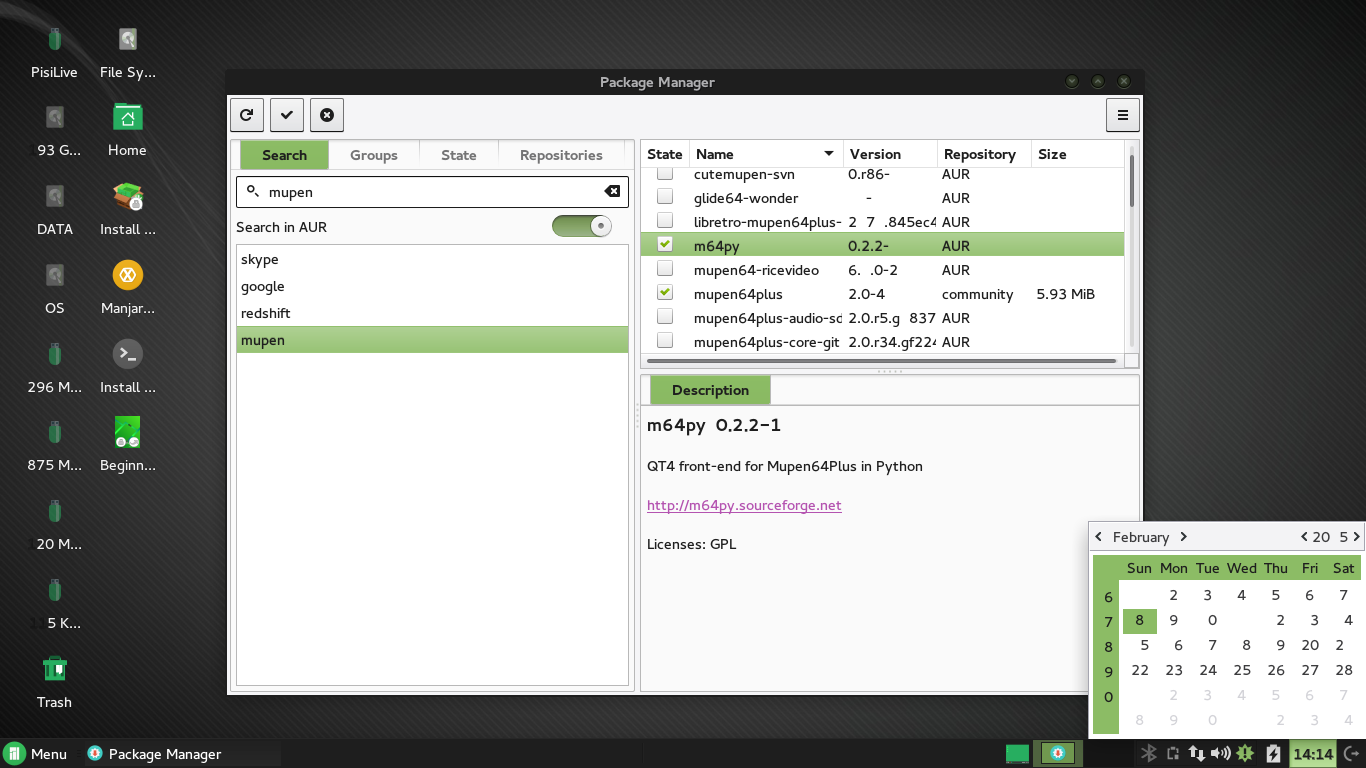
Task: Check the cutemupen-svn package checkbox
Action: pyautogui.click(x=665, y=174)
